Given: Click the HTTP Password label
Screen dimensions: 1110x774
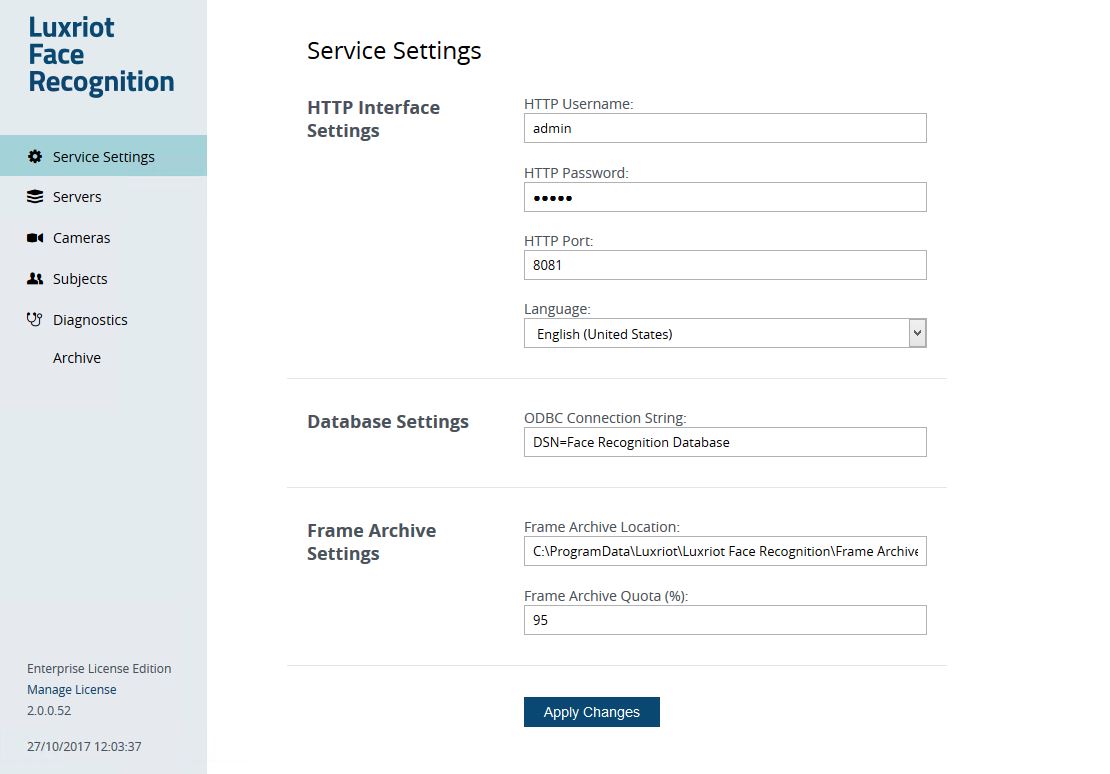Looking at the screenshot, I should click(576, 173).
